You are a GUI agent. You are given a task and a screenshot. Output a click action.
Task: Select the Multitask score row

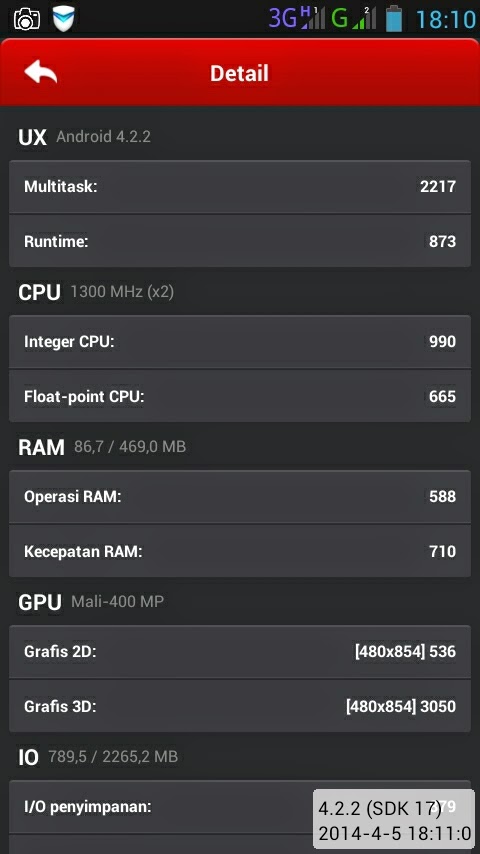(240, 187)
